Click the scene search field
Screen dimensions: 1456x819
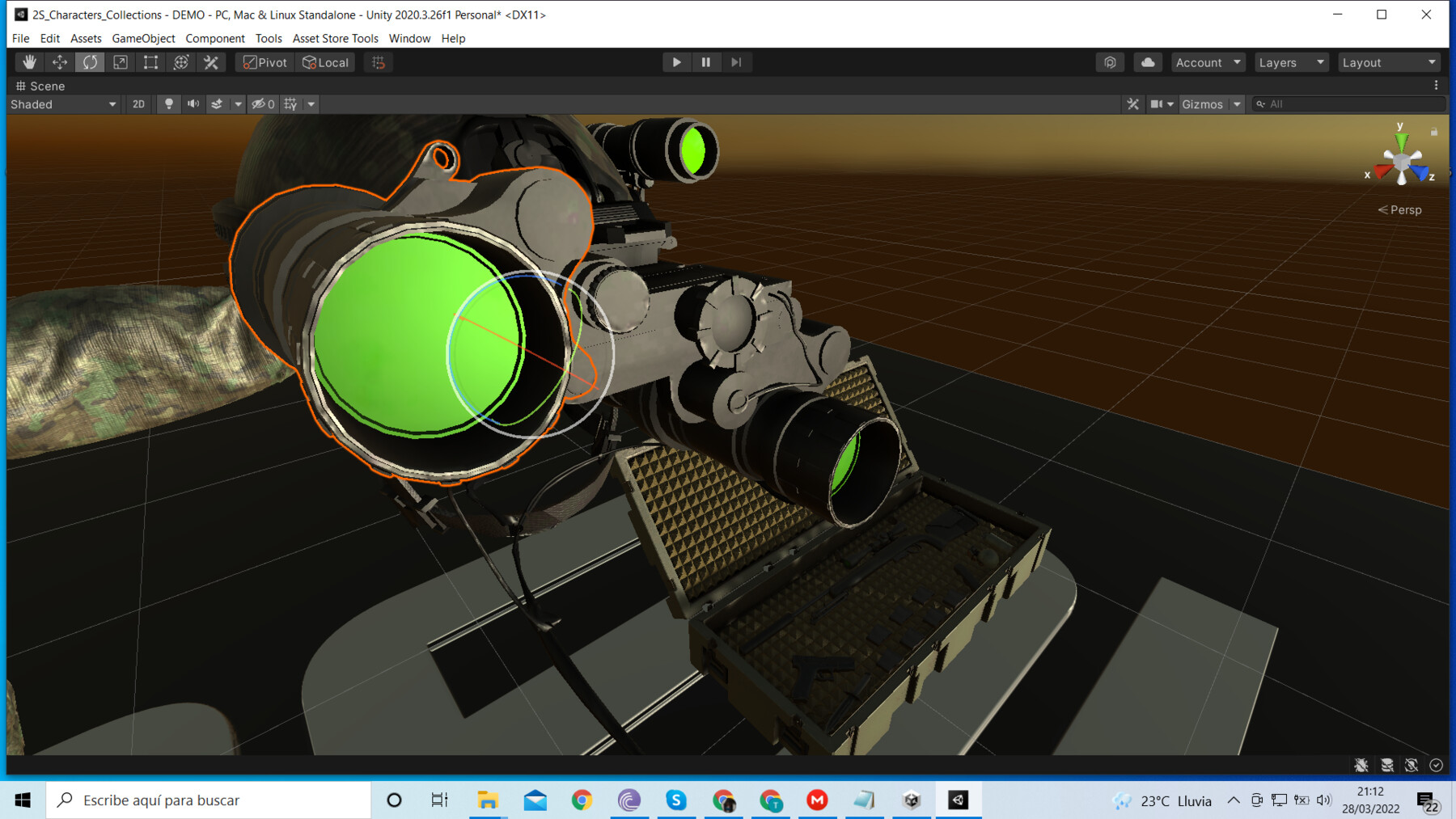tap(1348, 104)
